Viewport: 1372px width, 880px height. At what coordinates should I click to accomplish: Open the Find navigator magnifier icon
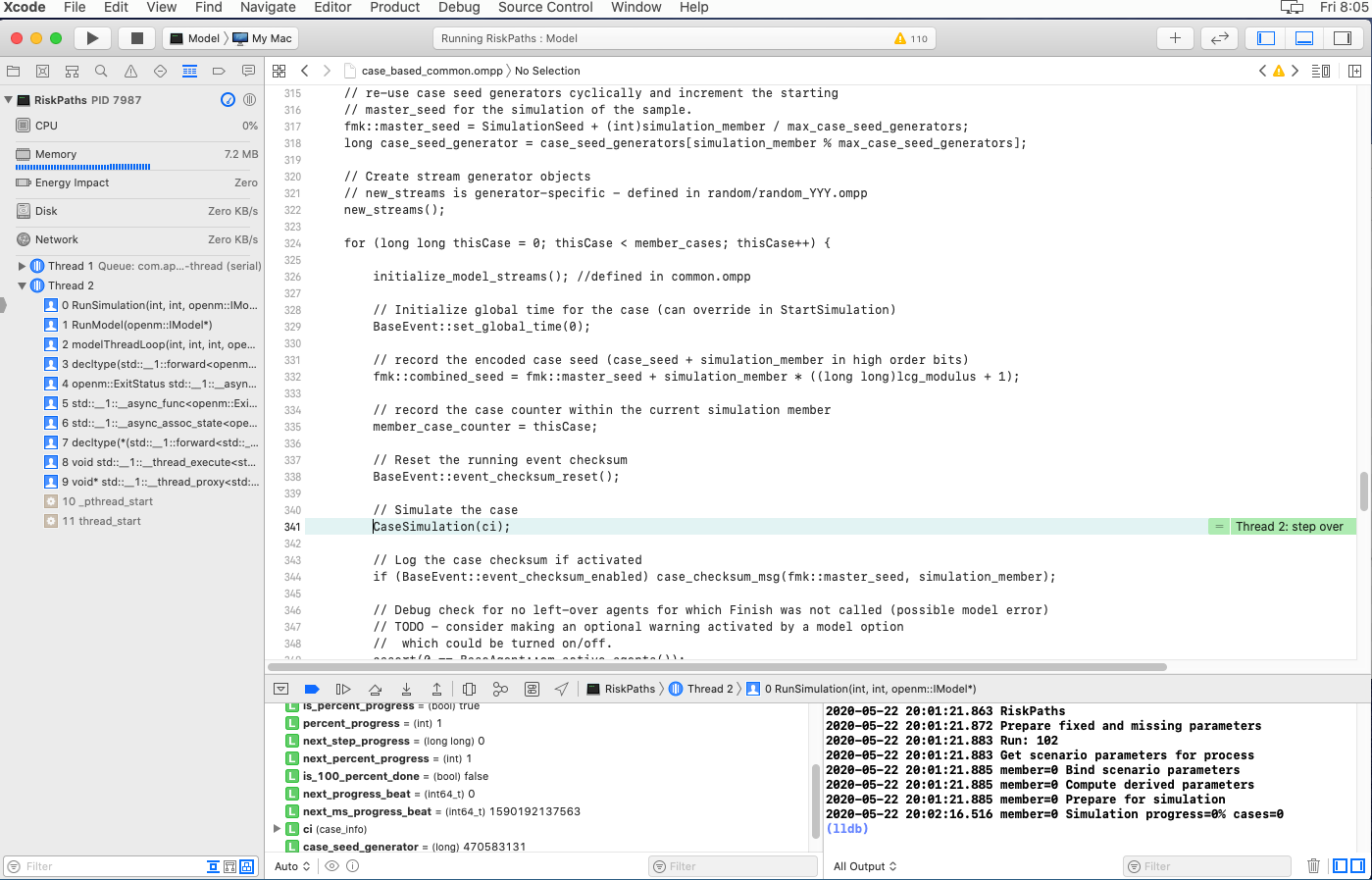tap(101, 72)
